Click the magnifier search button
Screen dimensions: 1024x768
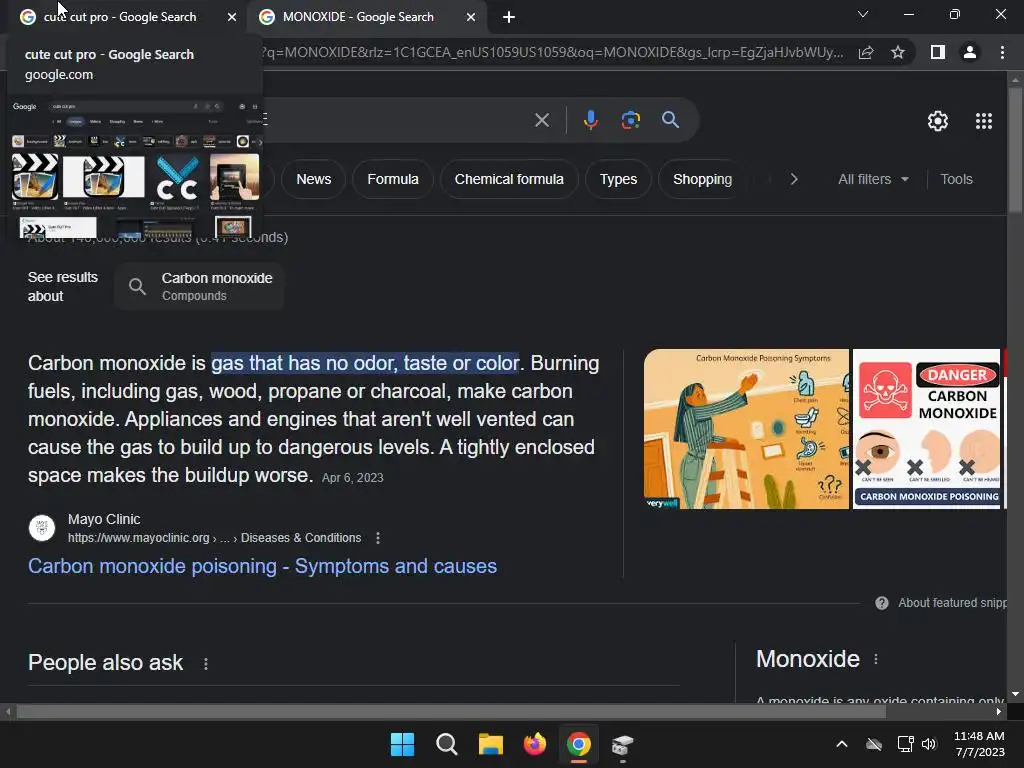[x=670, y=120]
